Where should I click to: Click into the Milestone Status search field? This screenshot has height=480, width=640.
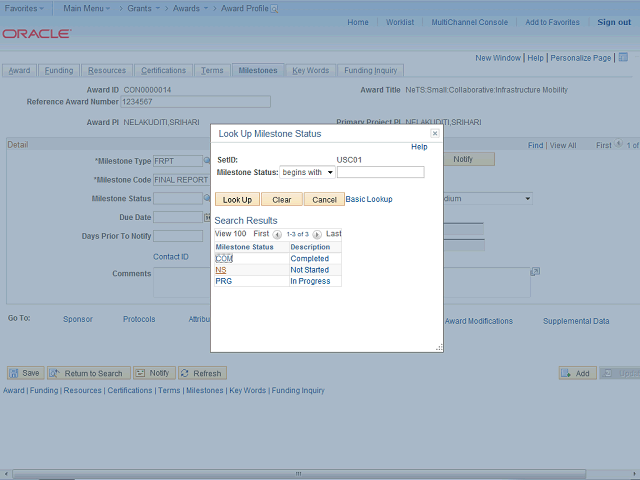[381, 172]
